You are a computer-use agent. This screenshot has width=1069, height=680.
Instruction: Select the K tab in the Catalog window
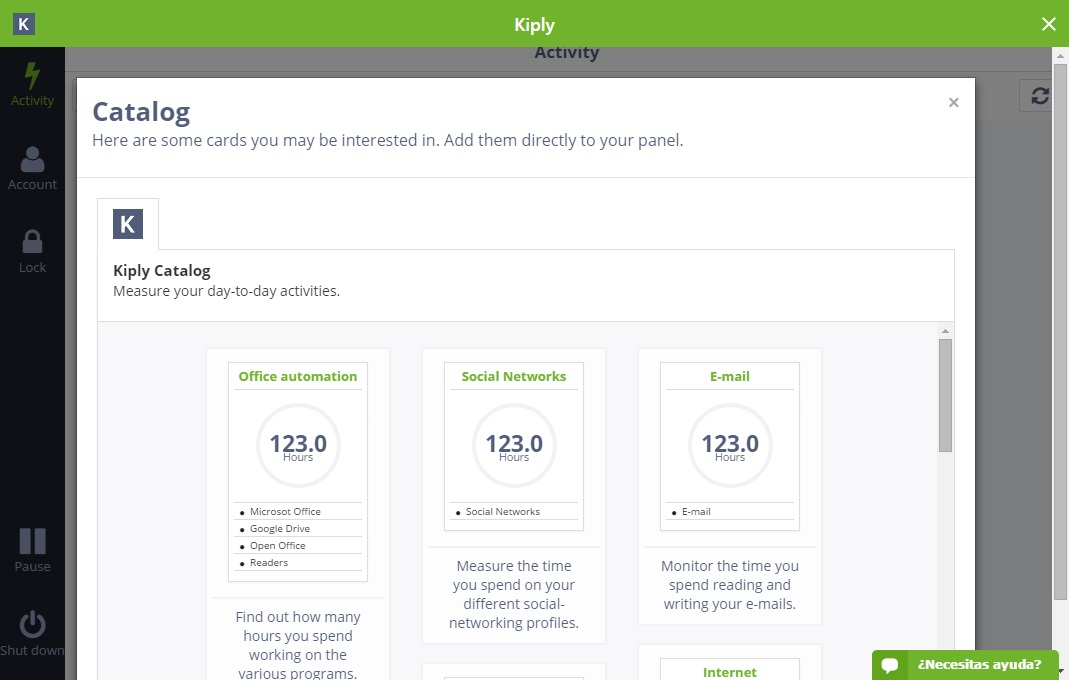tap(128, 224)
